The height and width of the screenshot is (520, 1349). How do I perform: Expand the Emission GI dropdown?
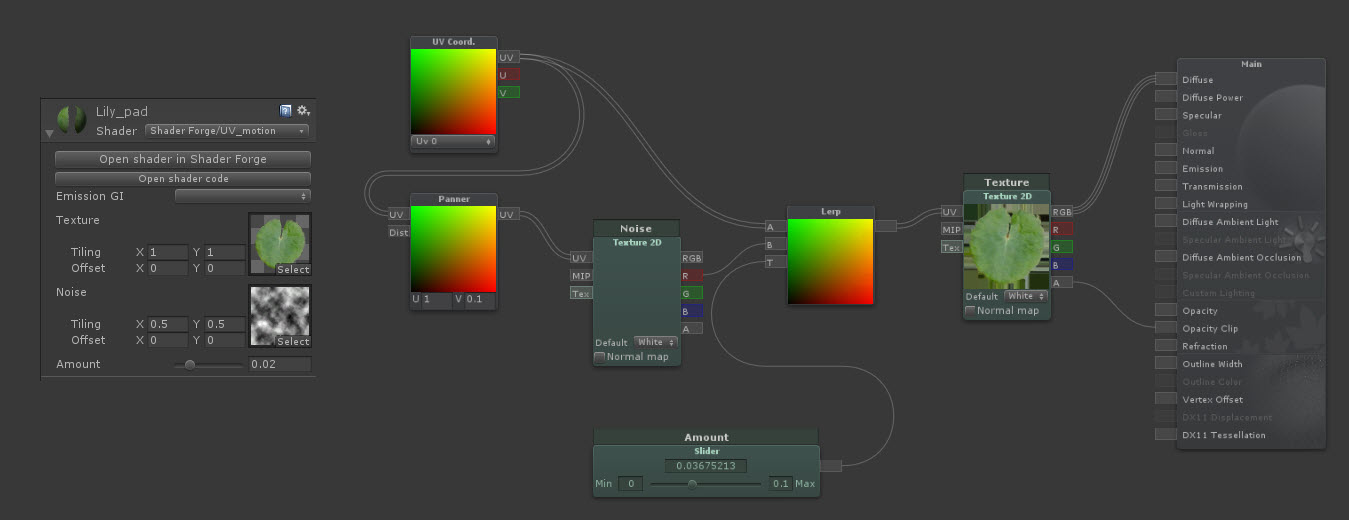[x=243, y=196]
